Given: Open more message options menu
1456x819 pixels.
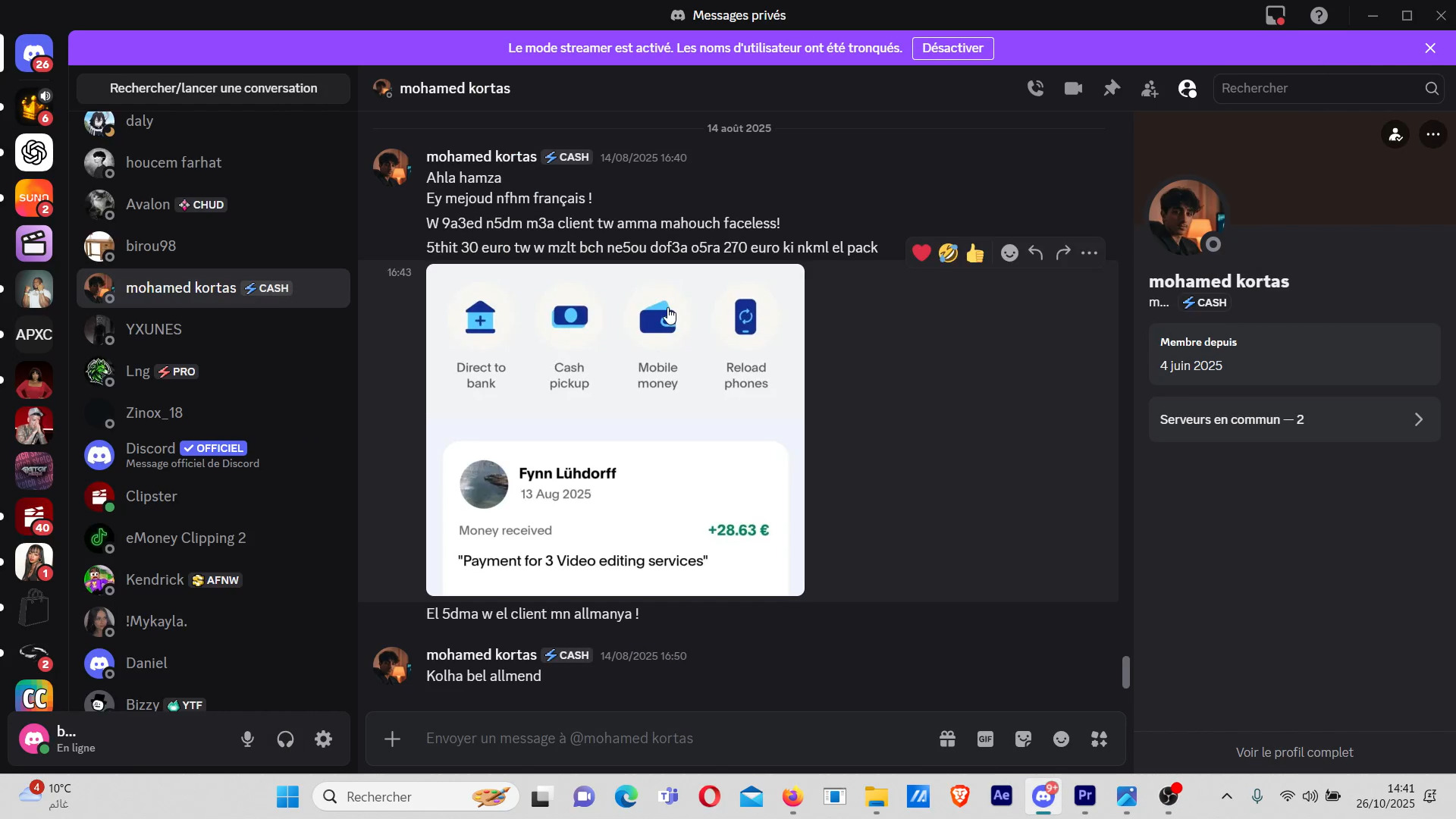Looking at the screenshot, I should (x=1089, y=253).
